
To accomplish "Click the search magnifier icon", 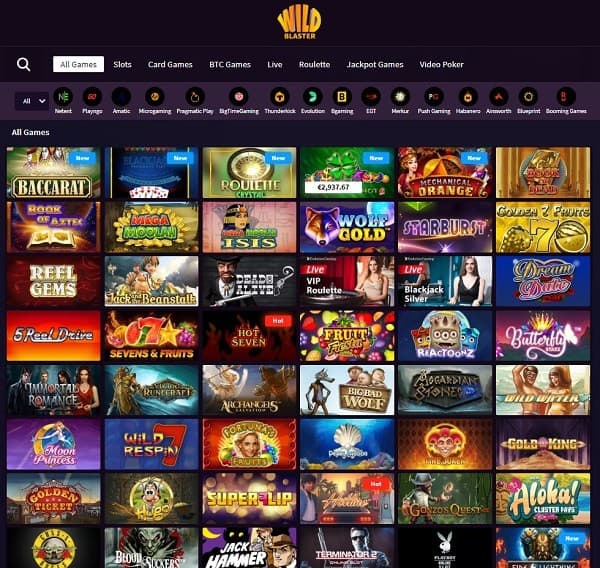I will [x=23, y=64].
